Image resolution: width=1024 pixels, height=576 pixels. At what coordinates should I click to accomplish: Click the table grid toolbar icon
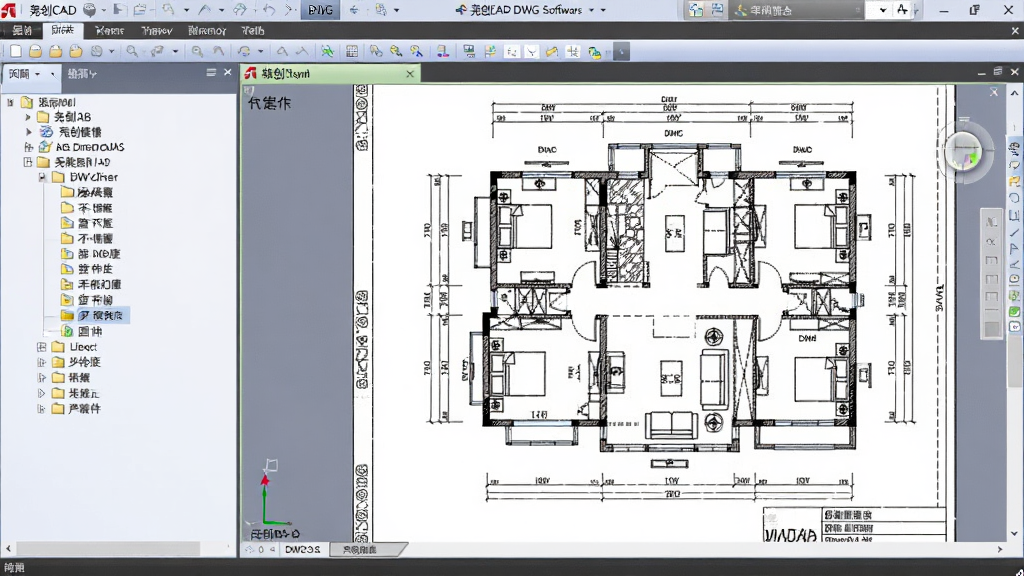pos(352,51)
